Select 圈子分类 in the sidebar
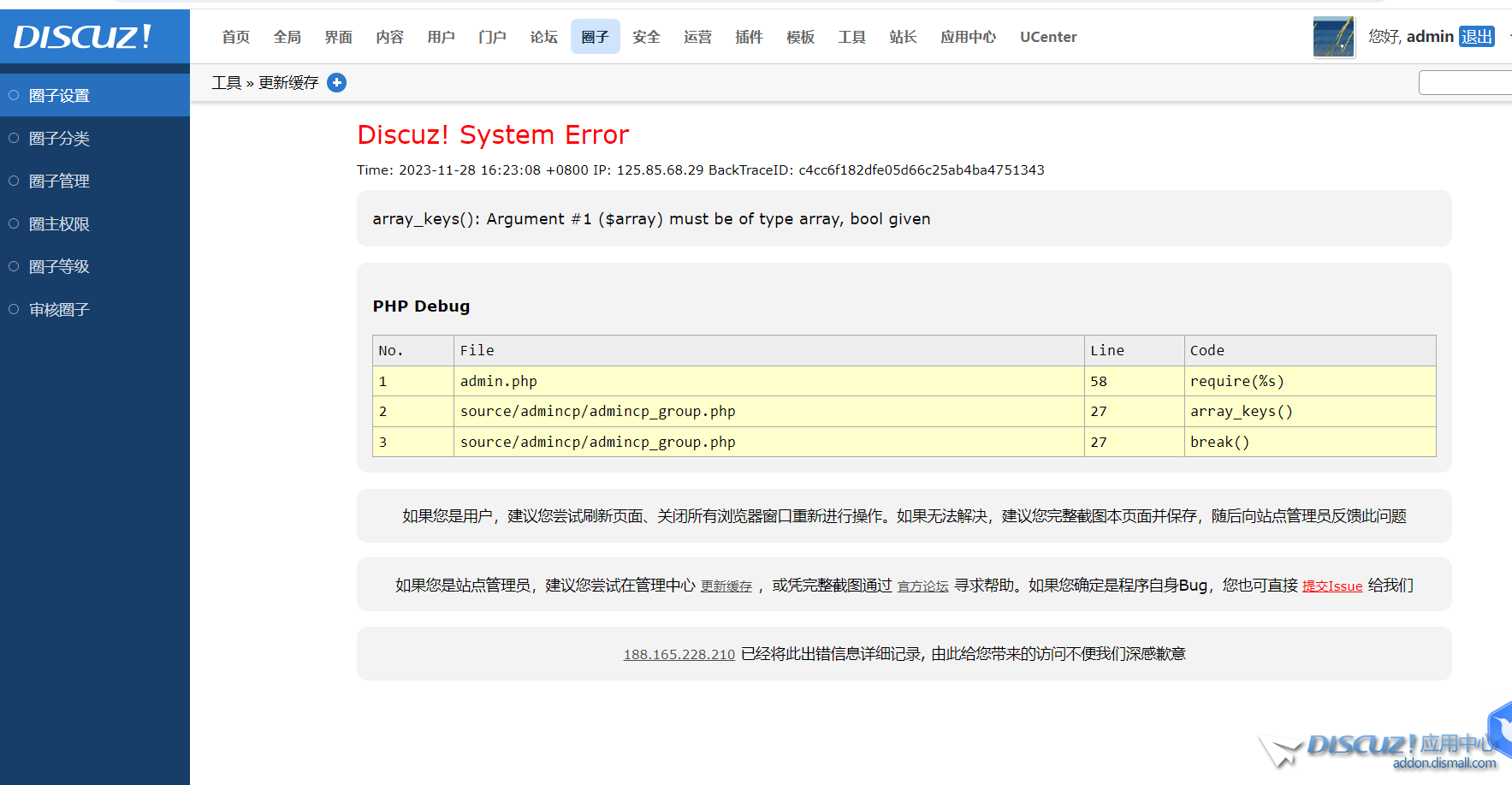 pos(59,139)
